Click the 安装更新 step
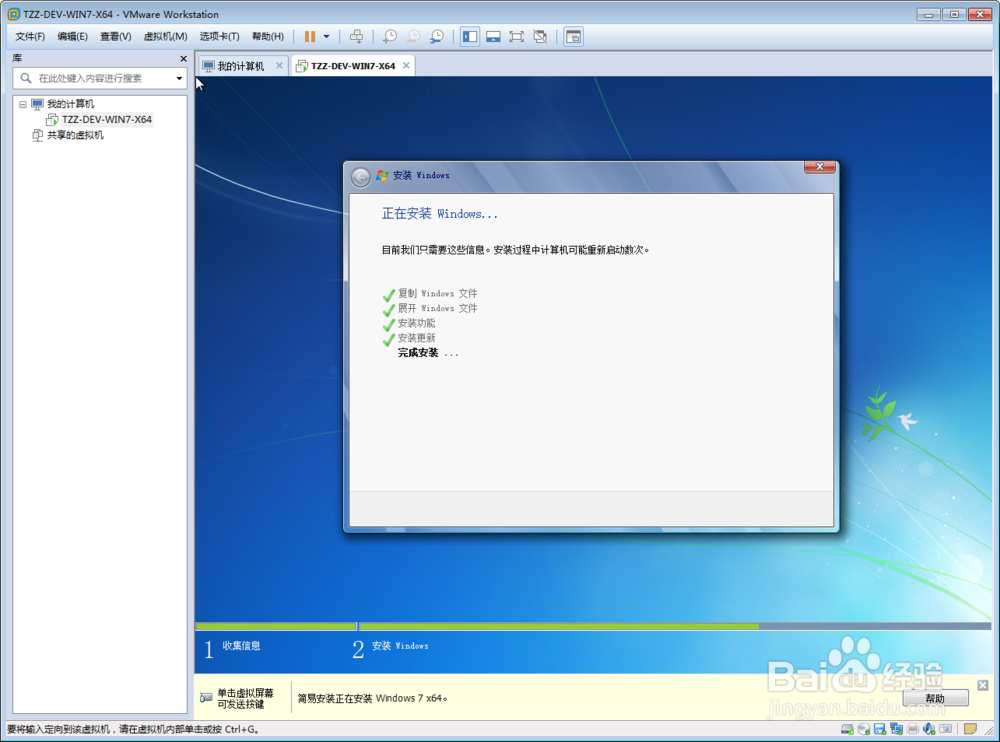 pos(416,338)
